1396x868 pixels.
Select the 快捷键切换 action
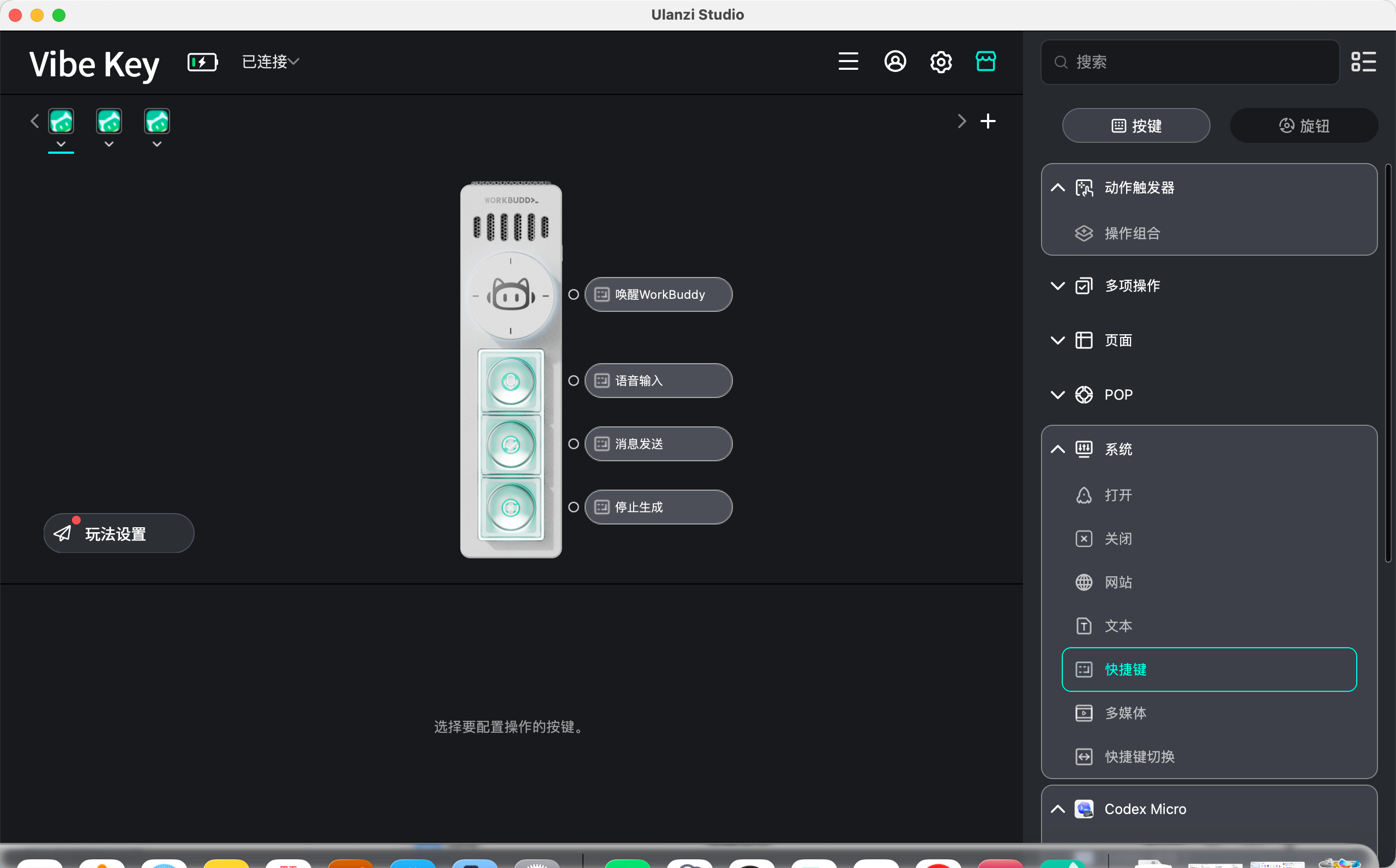[x=1209, y=757]
